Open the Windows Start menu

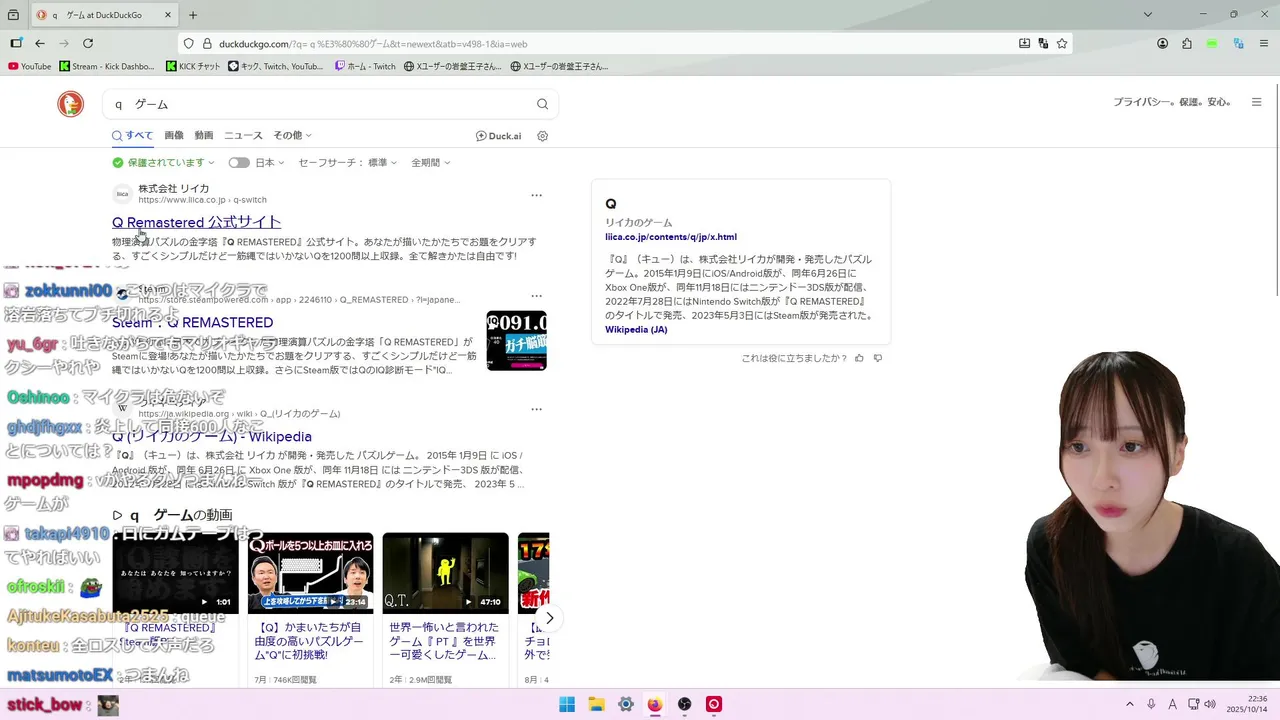(x=567, y=704)
